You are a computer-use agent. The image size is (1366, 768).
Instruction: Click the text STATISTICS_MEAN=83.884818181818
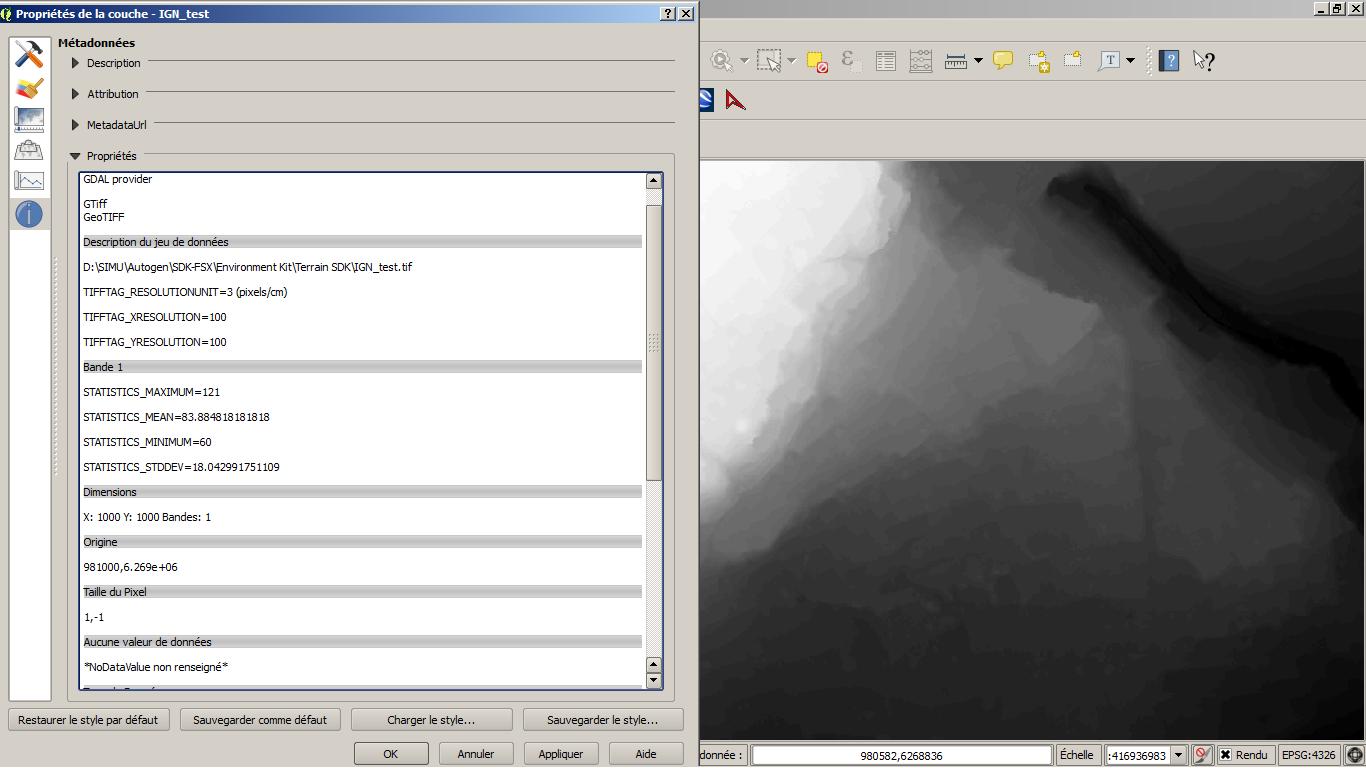176,417
